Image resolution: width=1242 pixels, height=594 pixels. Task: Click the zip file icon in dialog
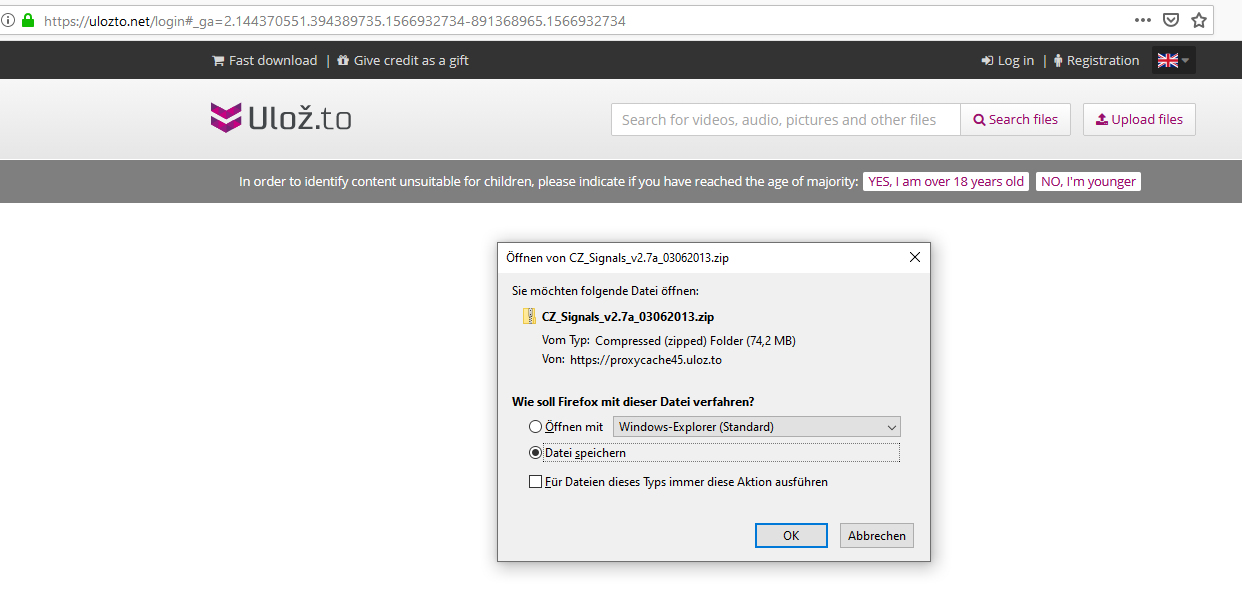(530, 316)
